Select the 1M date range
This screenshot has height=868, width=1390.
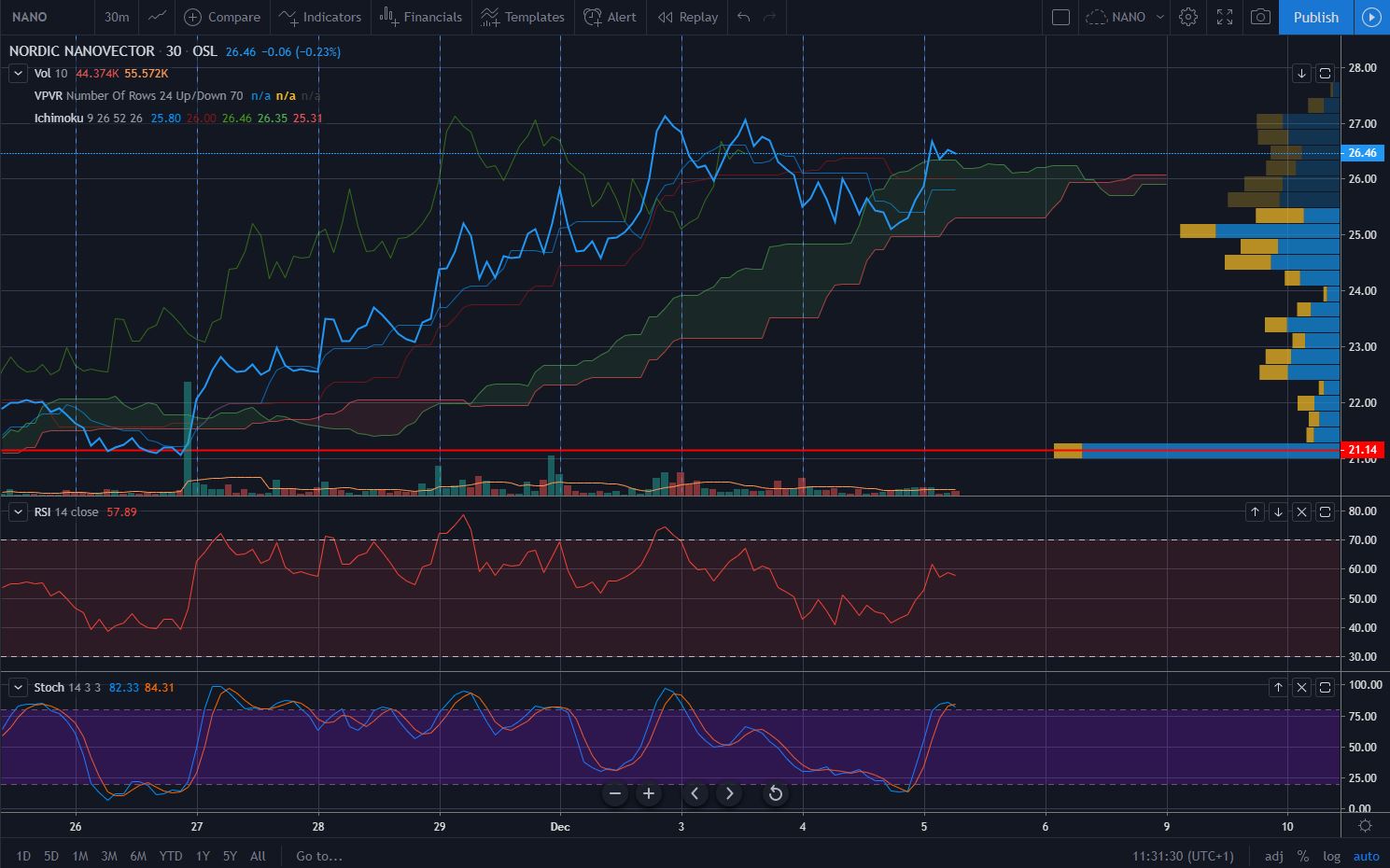(x=79, y=856)
